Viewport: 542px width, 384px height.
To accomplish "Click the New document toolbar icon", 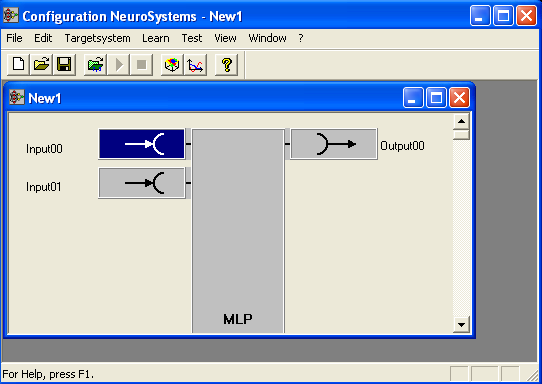I will pyautogui.click(x=18, y=64).
